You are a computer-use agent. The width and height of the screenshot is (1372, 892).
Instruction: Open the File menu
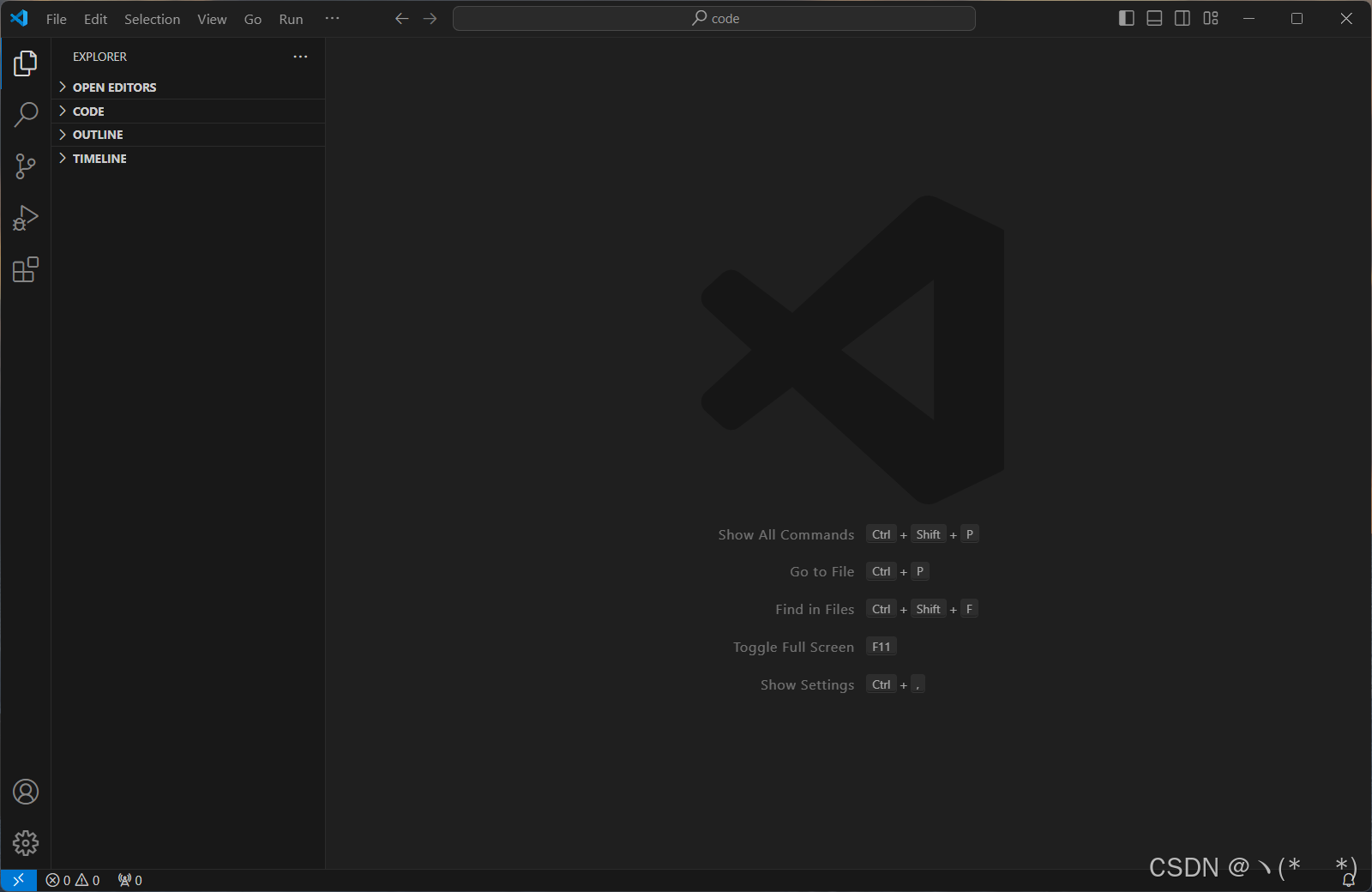[x=57, y=19]
